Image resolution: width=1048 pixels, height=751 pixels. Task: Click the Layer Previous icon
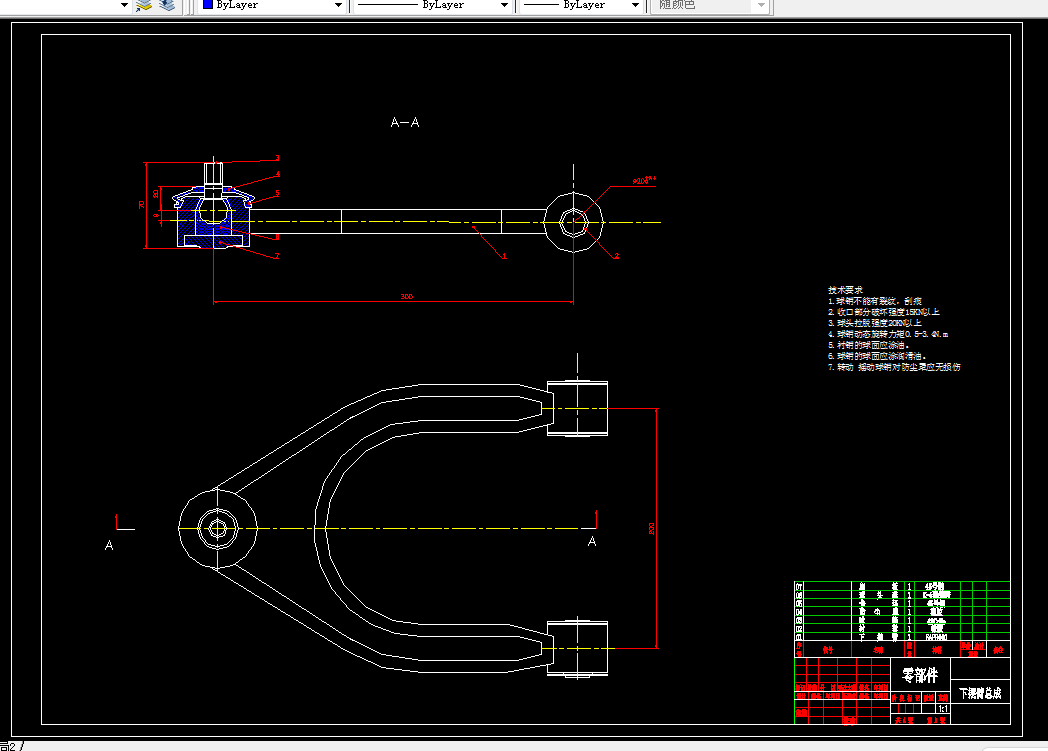coord(167,5)
